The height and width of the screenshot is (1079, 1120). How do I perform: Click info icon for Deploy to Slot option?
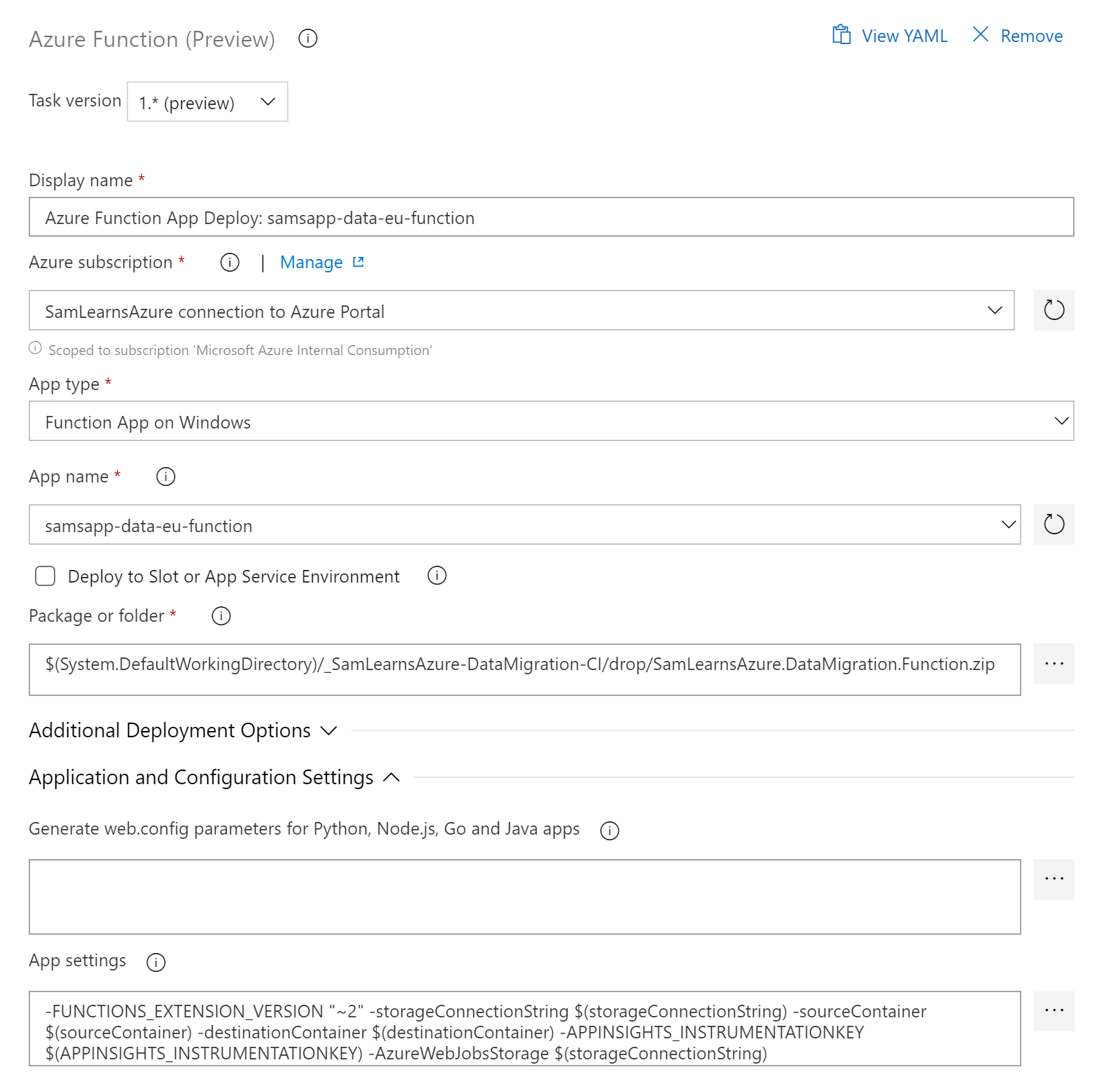pos(437,576)
